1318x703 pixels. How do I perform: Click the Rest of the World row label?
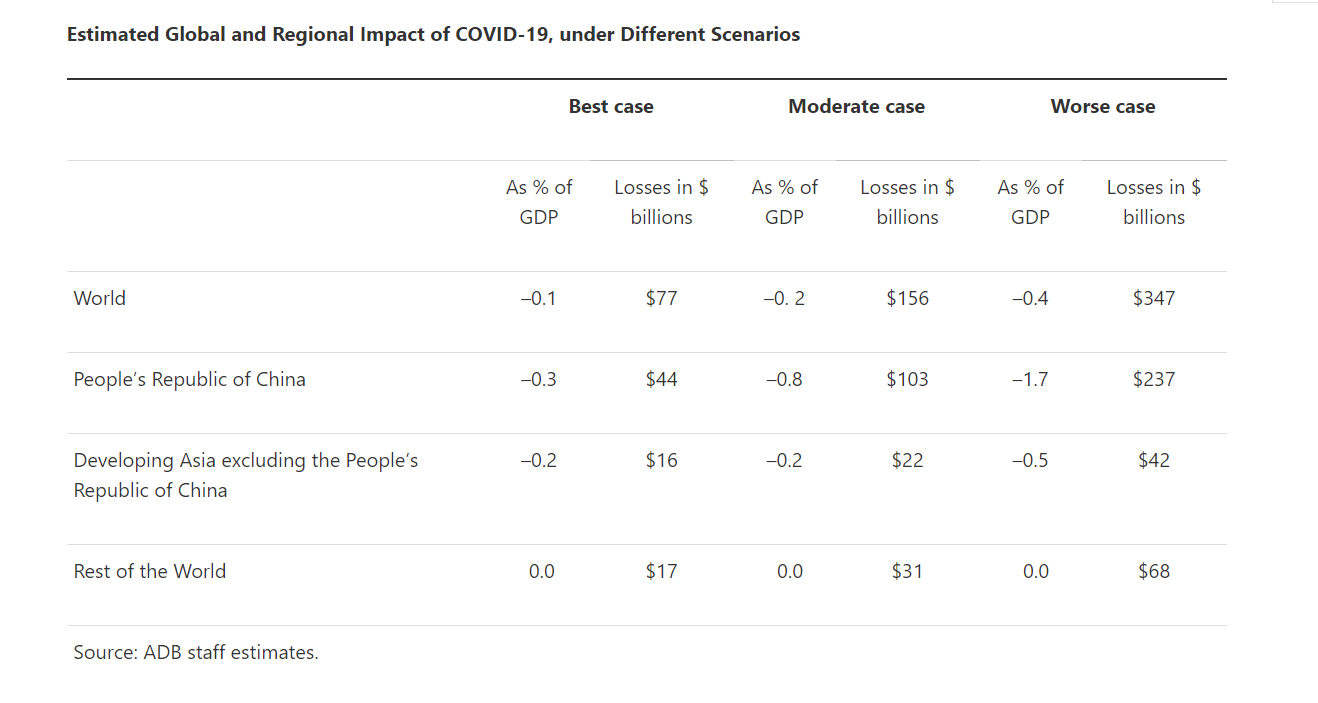pyautogui.click(x=150, y=571)
